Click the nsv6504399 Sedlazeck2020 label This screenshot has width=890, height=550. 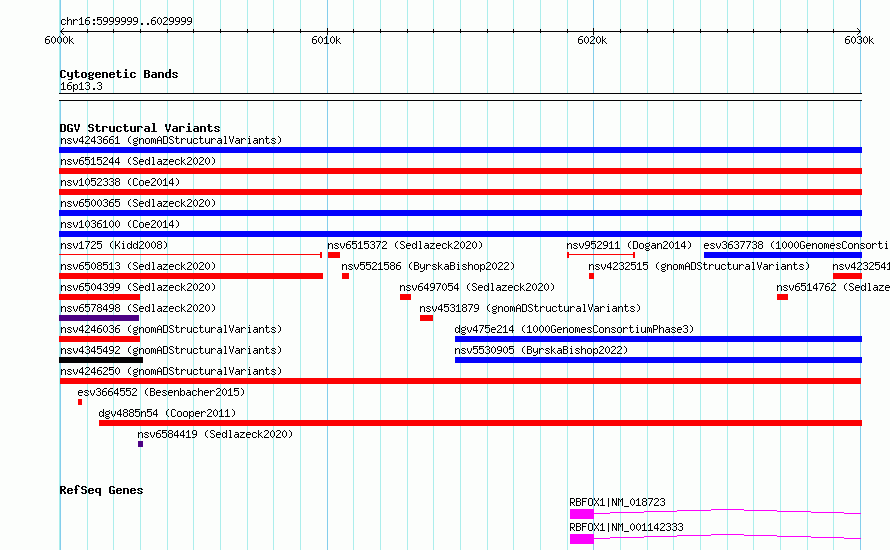point(138,287)
